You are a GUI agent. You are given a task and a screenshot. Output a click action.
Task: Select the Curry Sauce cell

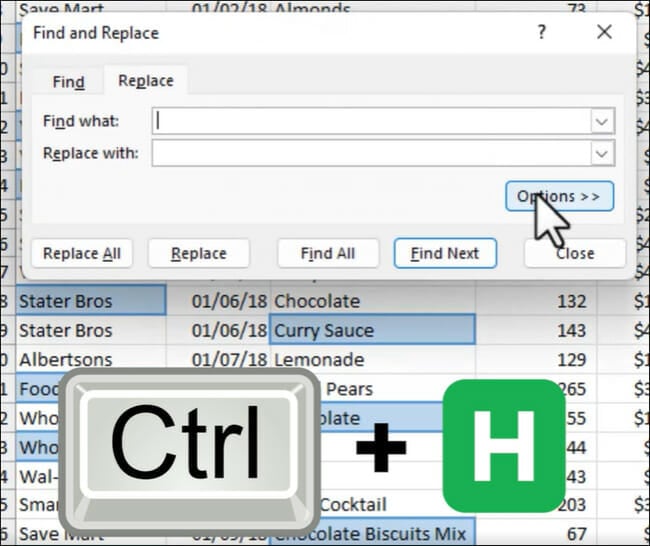[372, 330]
